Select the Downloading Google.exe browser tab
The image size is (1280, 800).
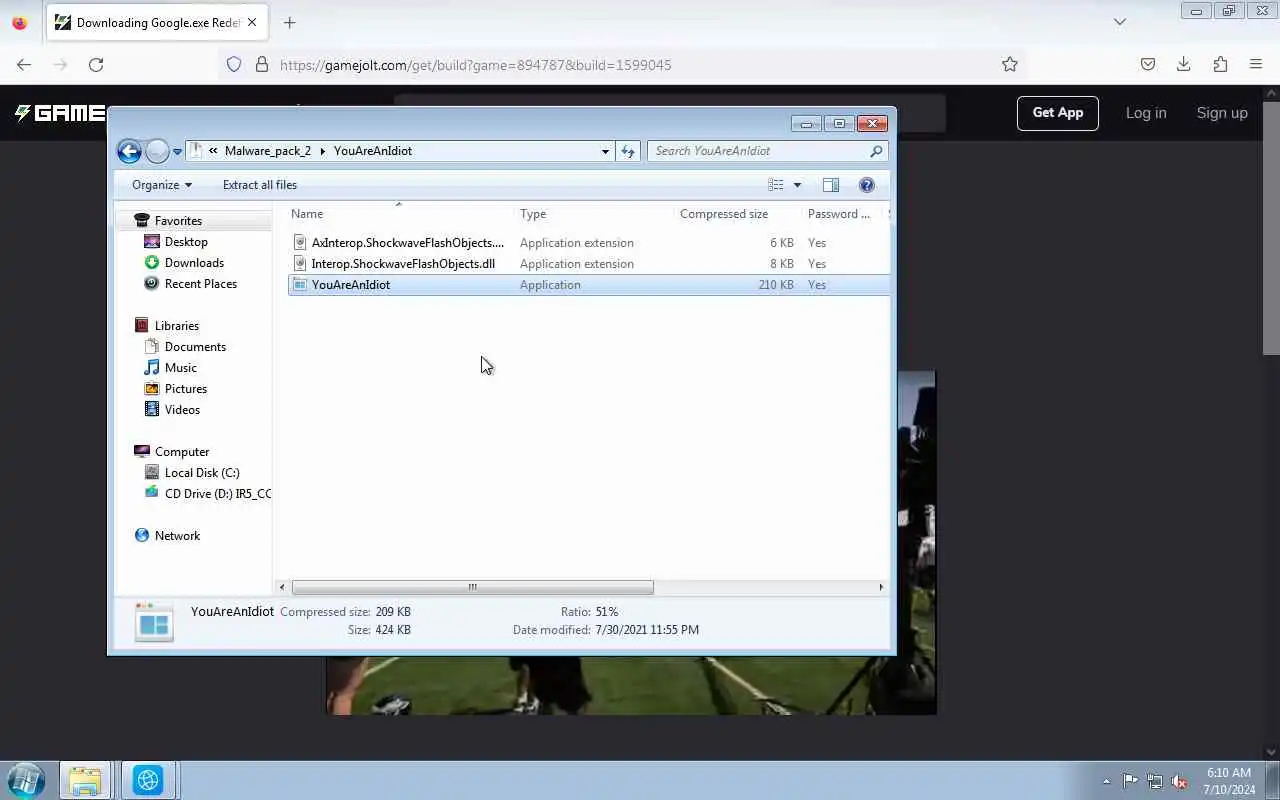tap(158, 22)
